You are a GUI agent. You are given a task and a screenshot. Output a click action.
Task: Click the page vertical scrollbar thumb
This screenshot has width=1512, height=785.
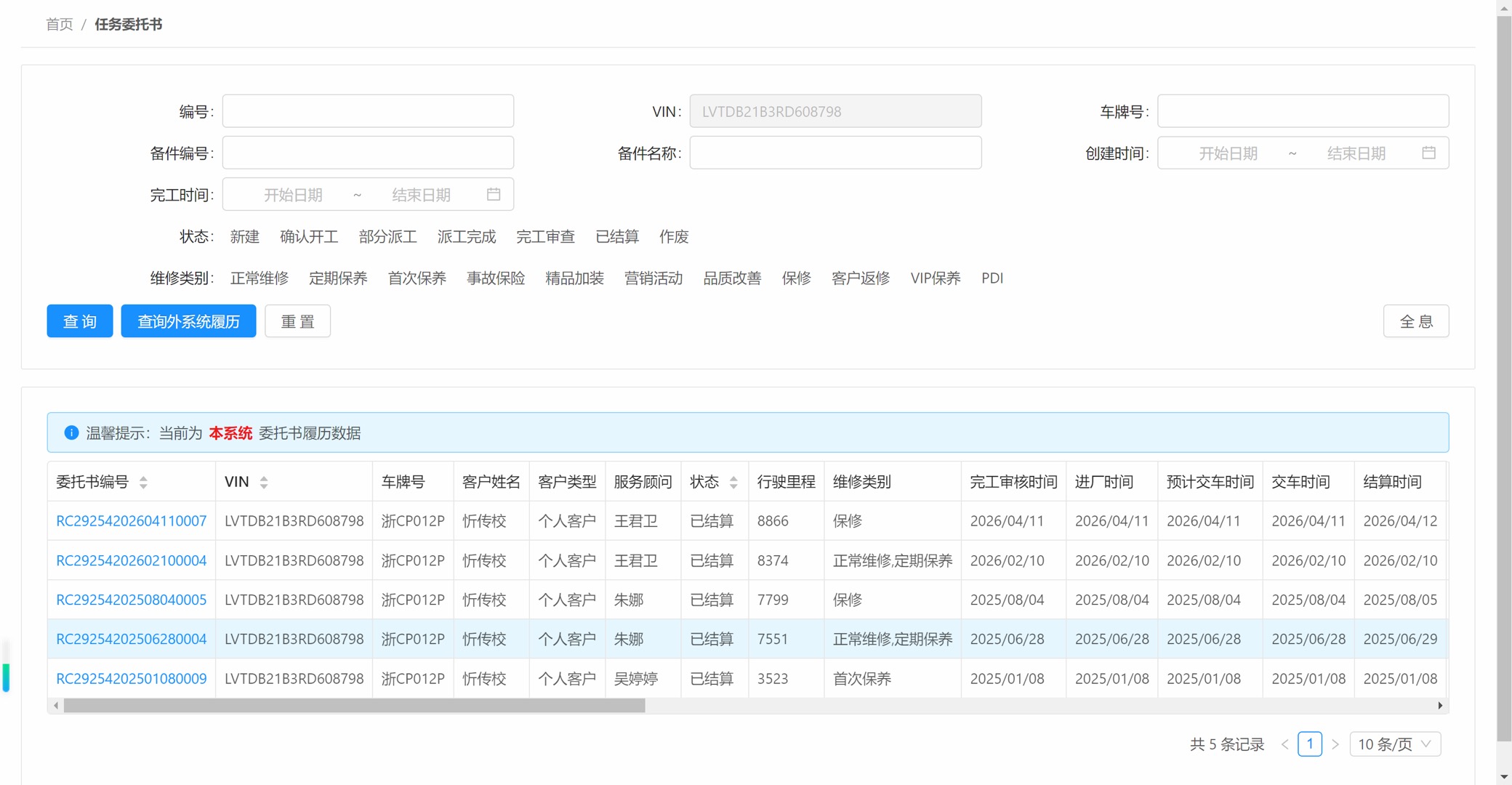pos(1504,378)
